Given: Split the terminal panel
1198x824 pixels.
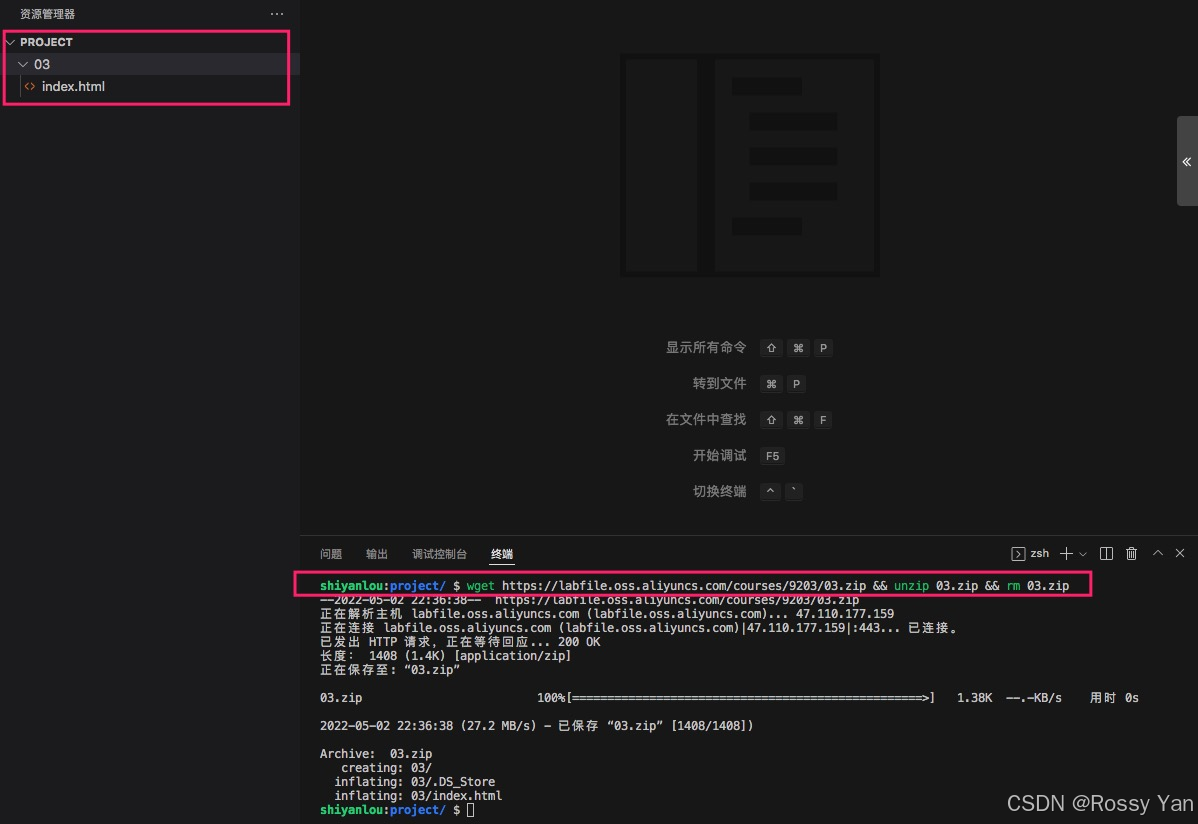Looking at the screenshot, I should (1106, 553).
